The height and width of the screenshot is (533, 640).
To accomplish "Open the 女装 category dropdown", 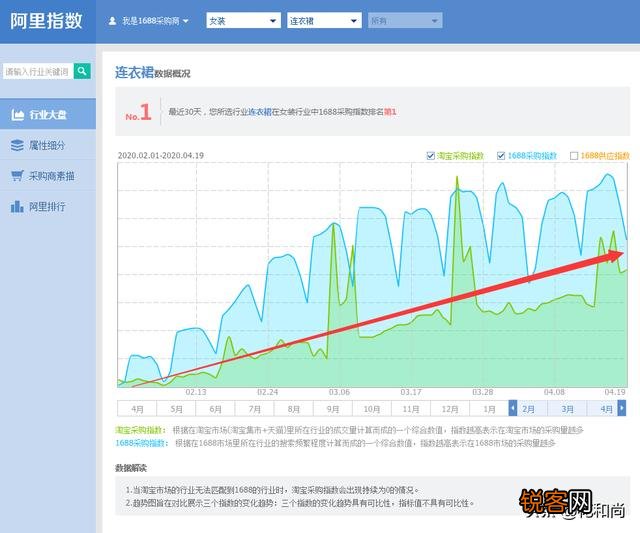I will (x=243, y=20).
